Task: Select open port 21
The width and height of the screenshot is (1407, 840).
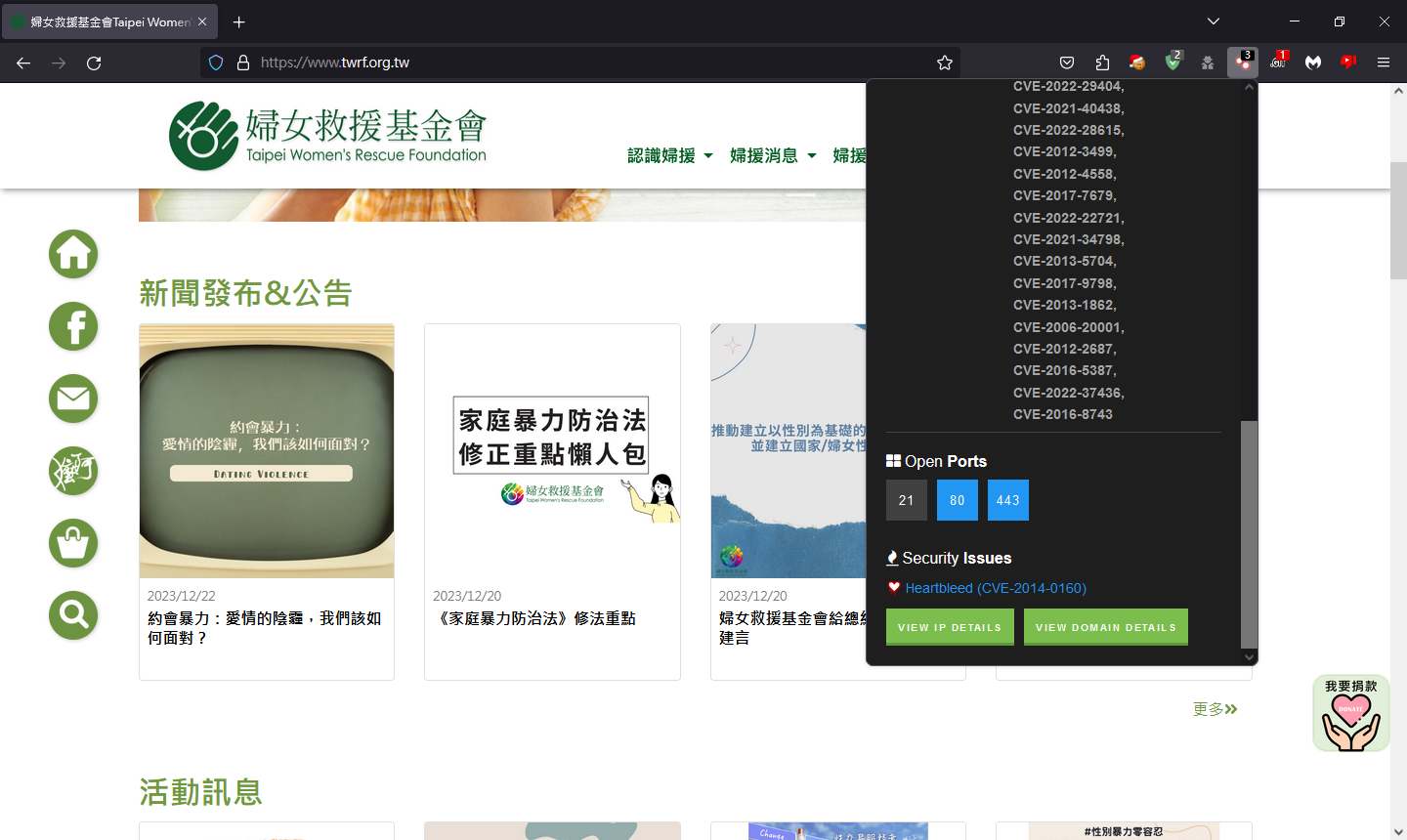Action: point(907,500)
